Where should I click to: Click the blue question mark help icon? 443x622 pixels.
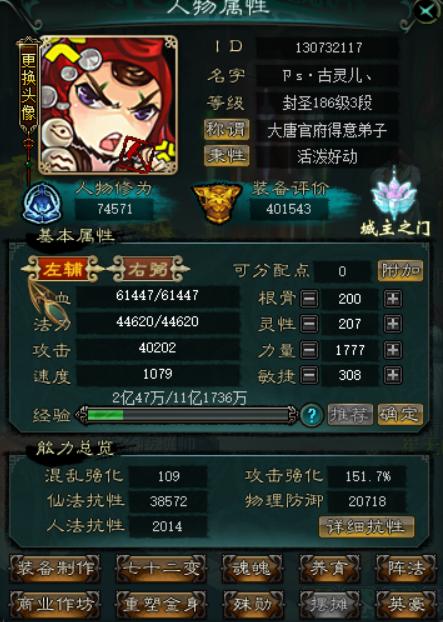coord(312,415)
